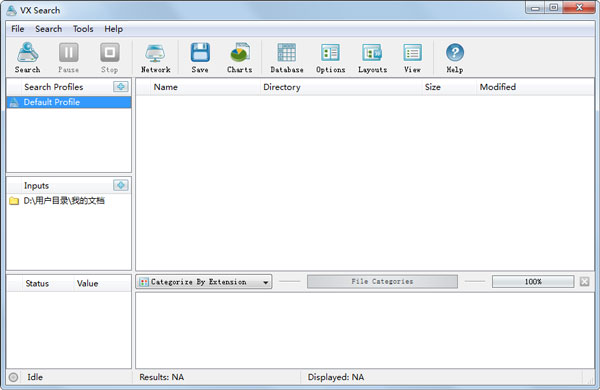Screen dimensions: 600x390
Task: Open the Search menu
Action: (49, 29)
